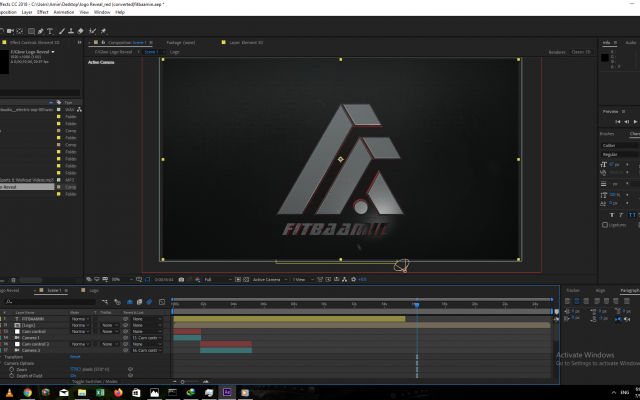Click Zoom property stopwatch
This screenshot has width=640, height=400.
tap(11, 369)
